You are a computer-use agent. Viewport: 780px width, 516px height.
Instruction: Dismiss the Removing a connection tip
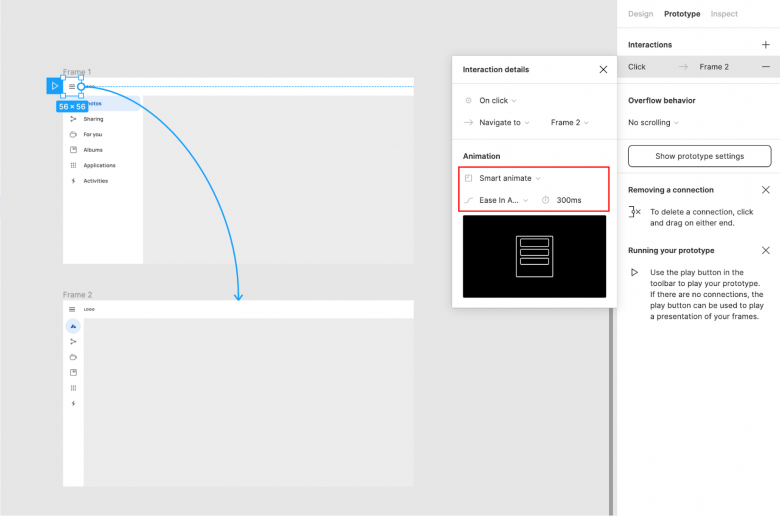pos(765,190)
